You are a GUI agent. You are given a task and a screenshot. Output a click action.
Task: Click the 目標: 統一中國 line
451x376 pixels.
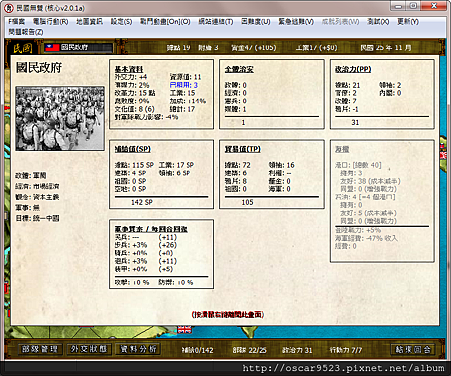pos(37,218)
